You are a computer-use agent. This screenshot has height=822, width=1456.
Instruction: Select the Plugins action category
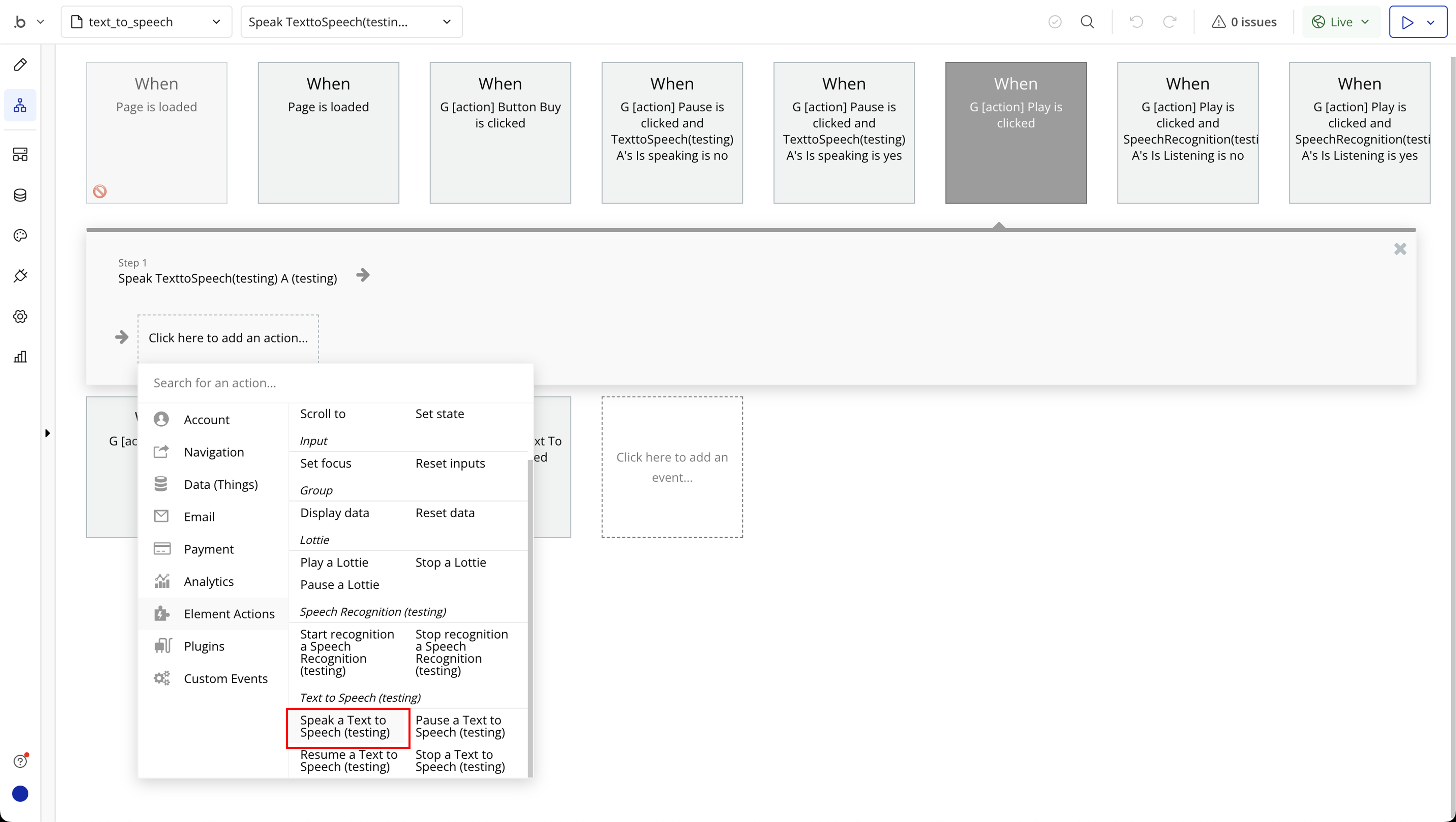point(204,646)
